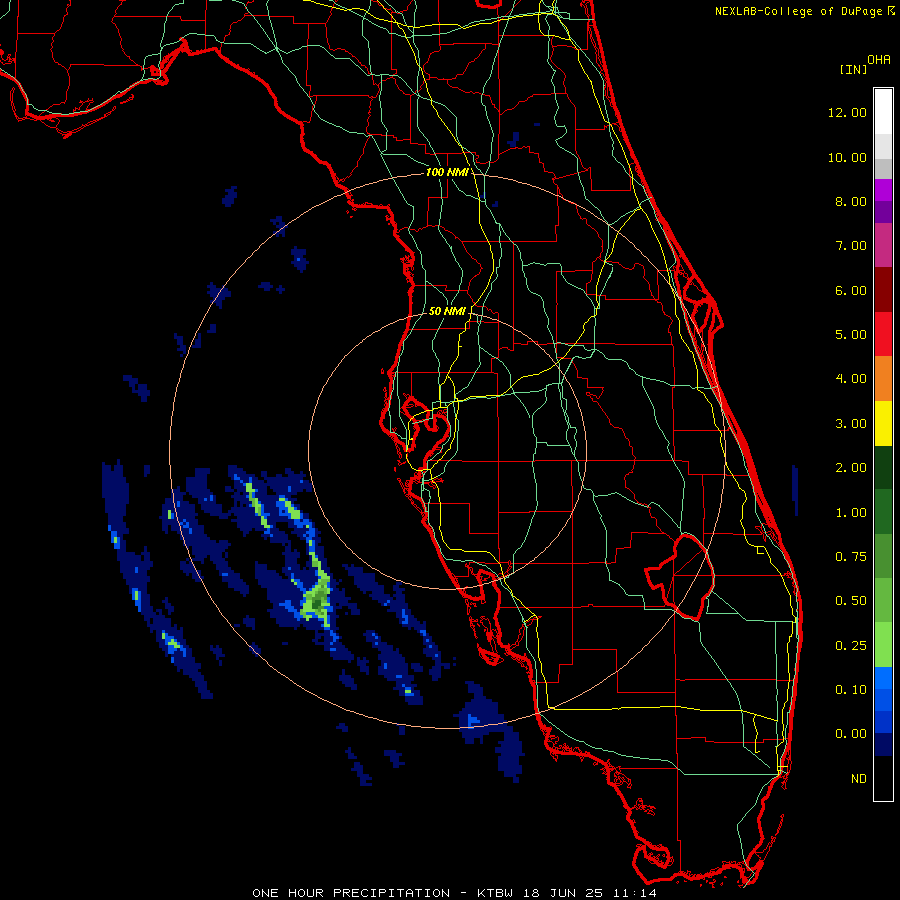Click the light green 0.25 inch legend swatch
Screen dimensions: 900x900
[x=883, y=645]
